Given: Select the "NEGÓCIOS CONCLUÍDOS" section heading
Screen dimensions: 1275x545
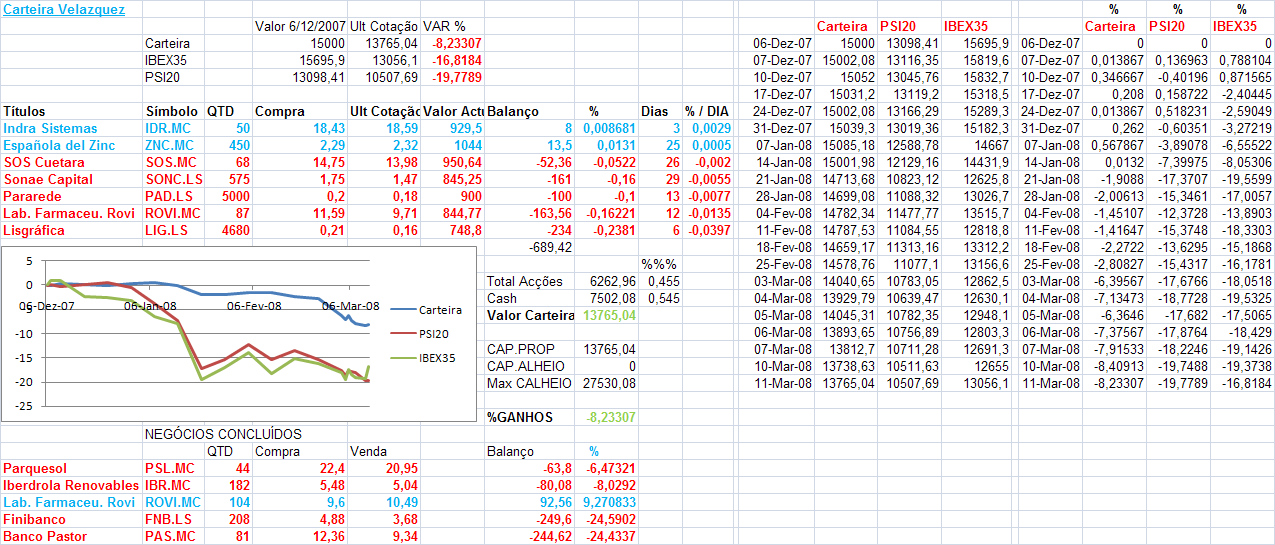Looking at the screenshot, I should (223, 434).
